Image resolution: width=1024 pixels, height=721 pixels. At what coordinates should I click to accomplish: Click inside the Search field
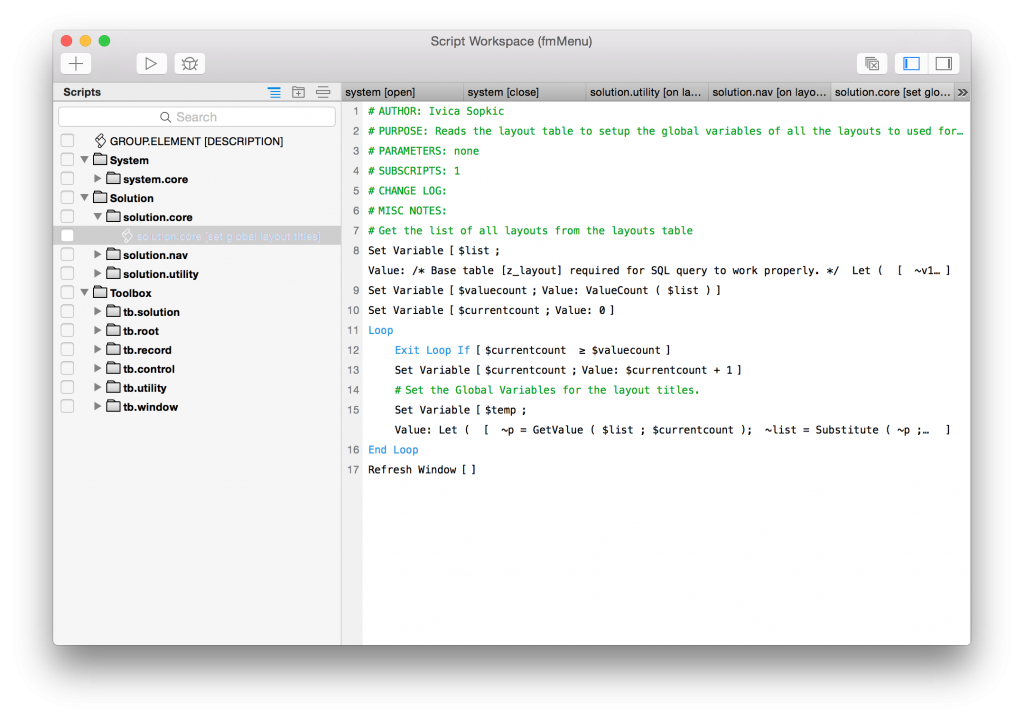[196, 116]
